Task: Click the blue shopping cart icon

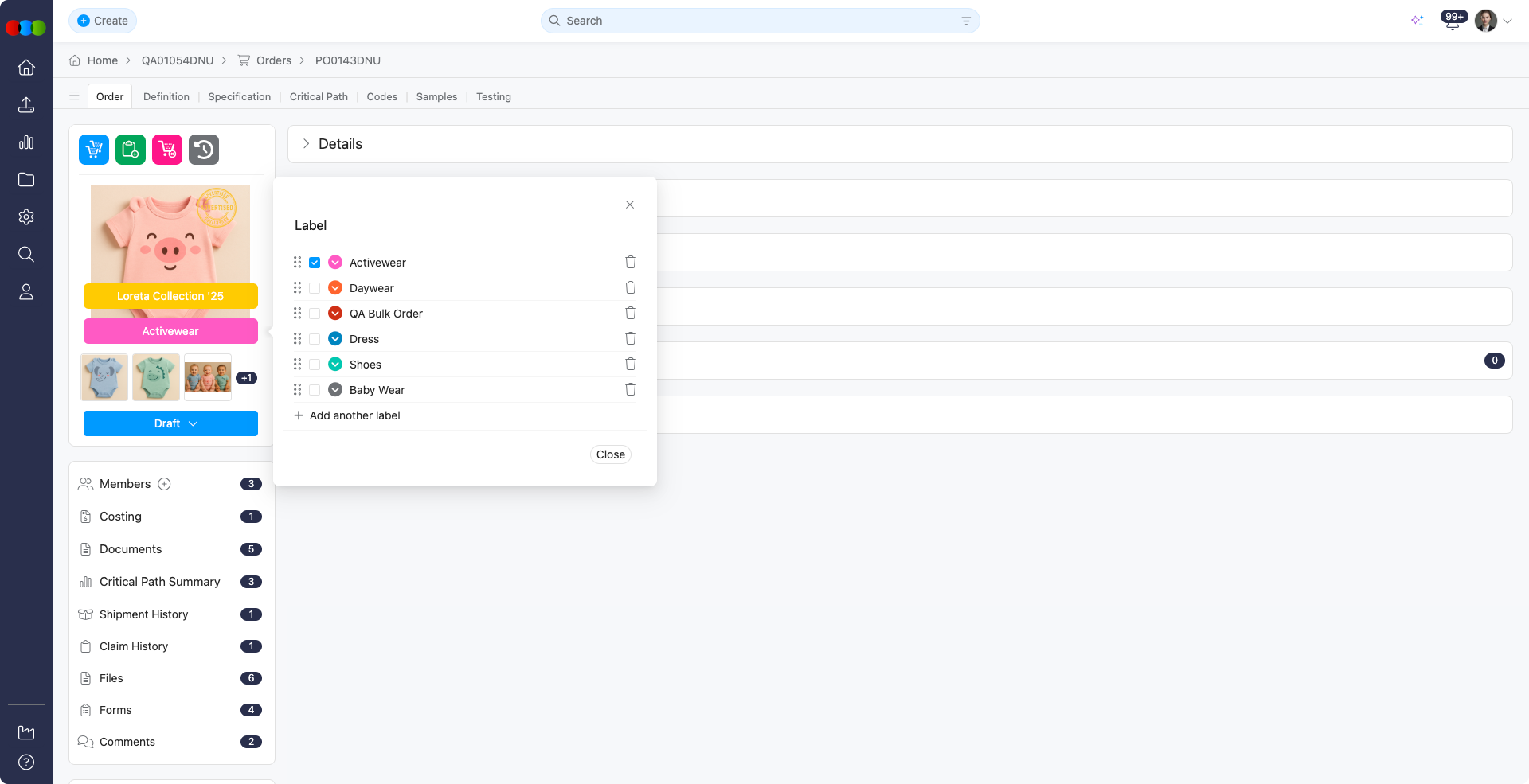Action: pos(94,150)
